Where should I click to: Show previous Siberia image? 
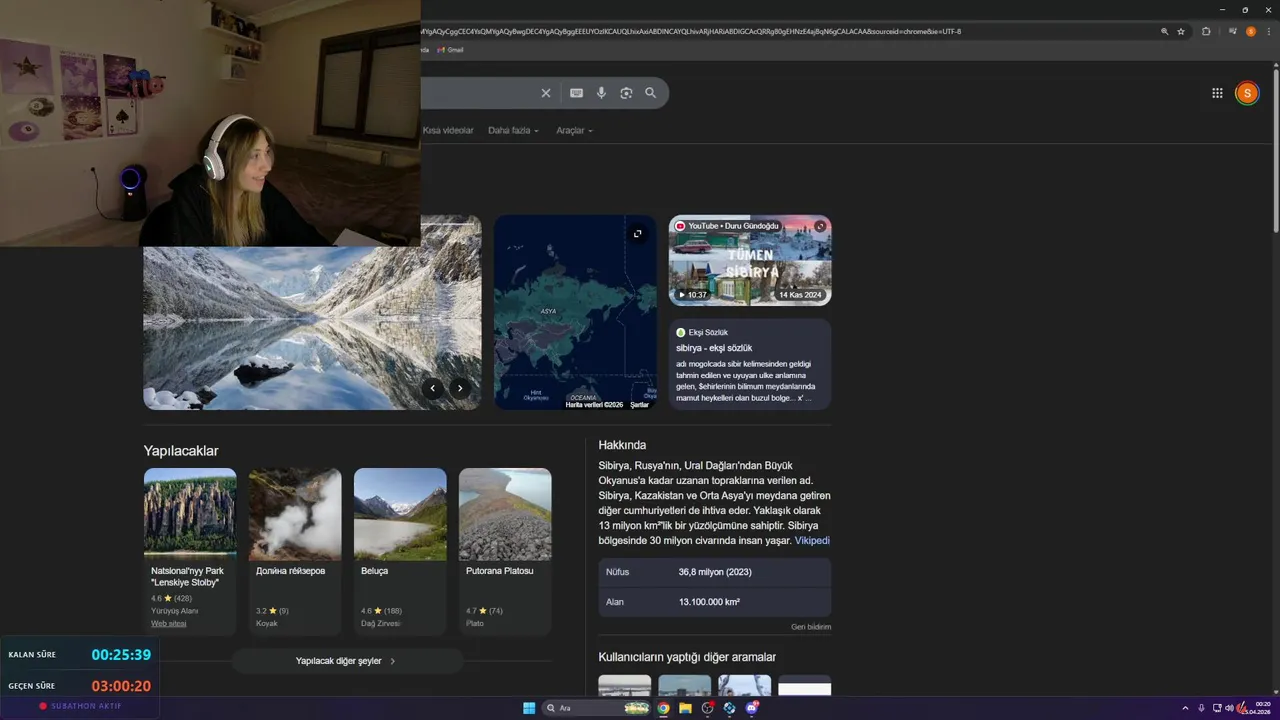coord(432,388)
